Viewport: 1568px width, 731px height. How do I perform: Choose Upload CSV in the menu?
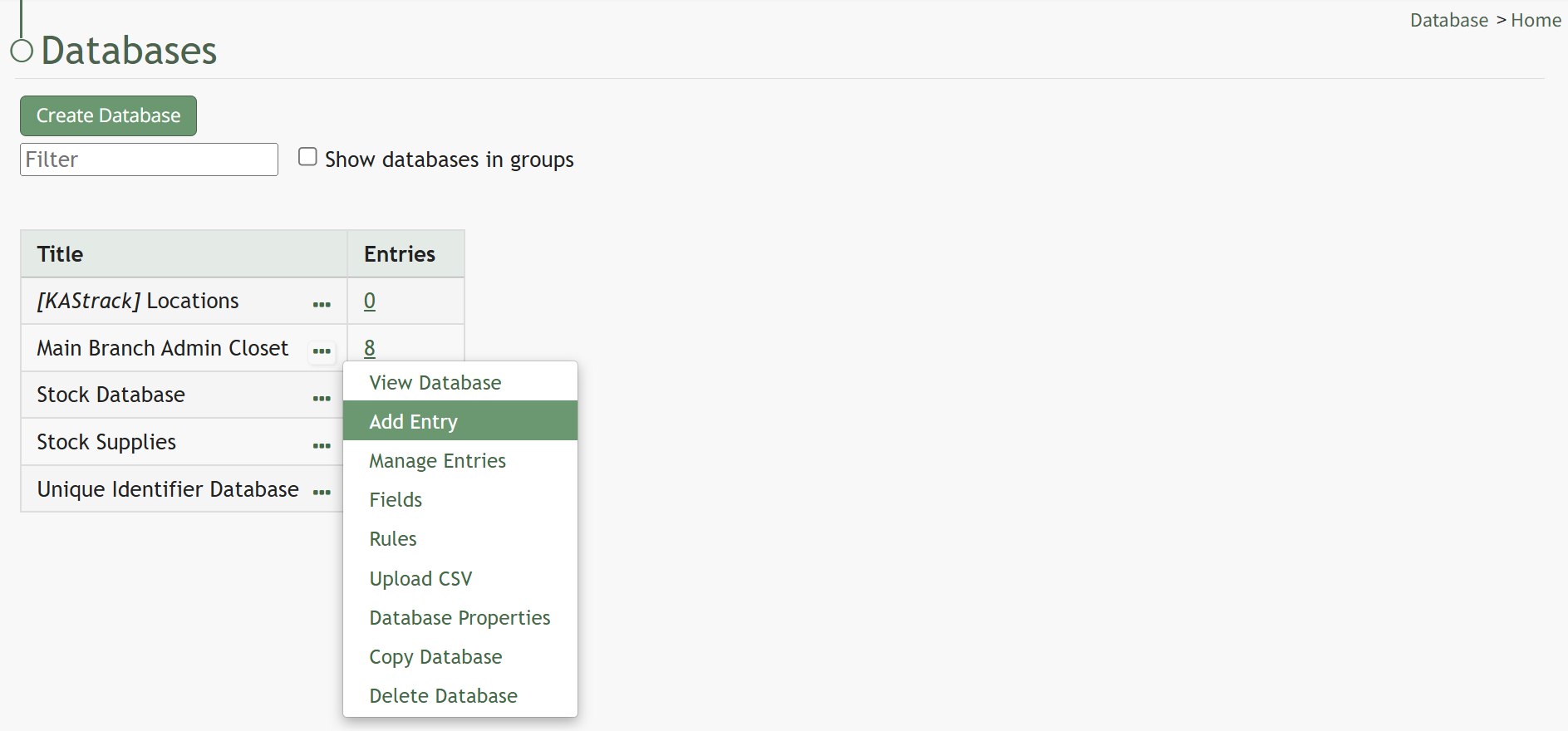(x=460, y=578)
